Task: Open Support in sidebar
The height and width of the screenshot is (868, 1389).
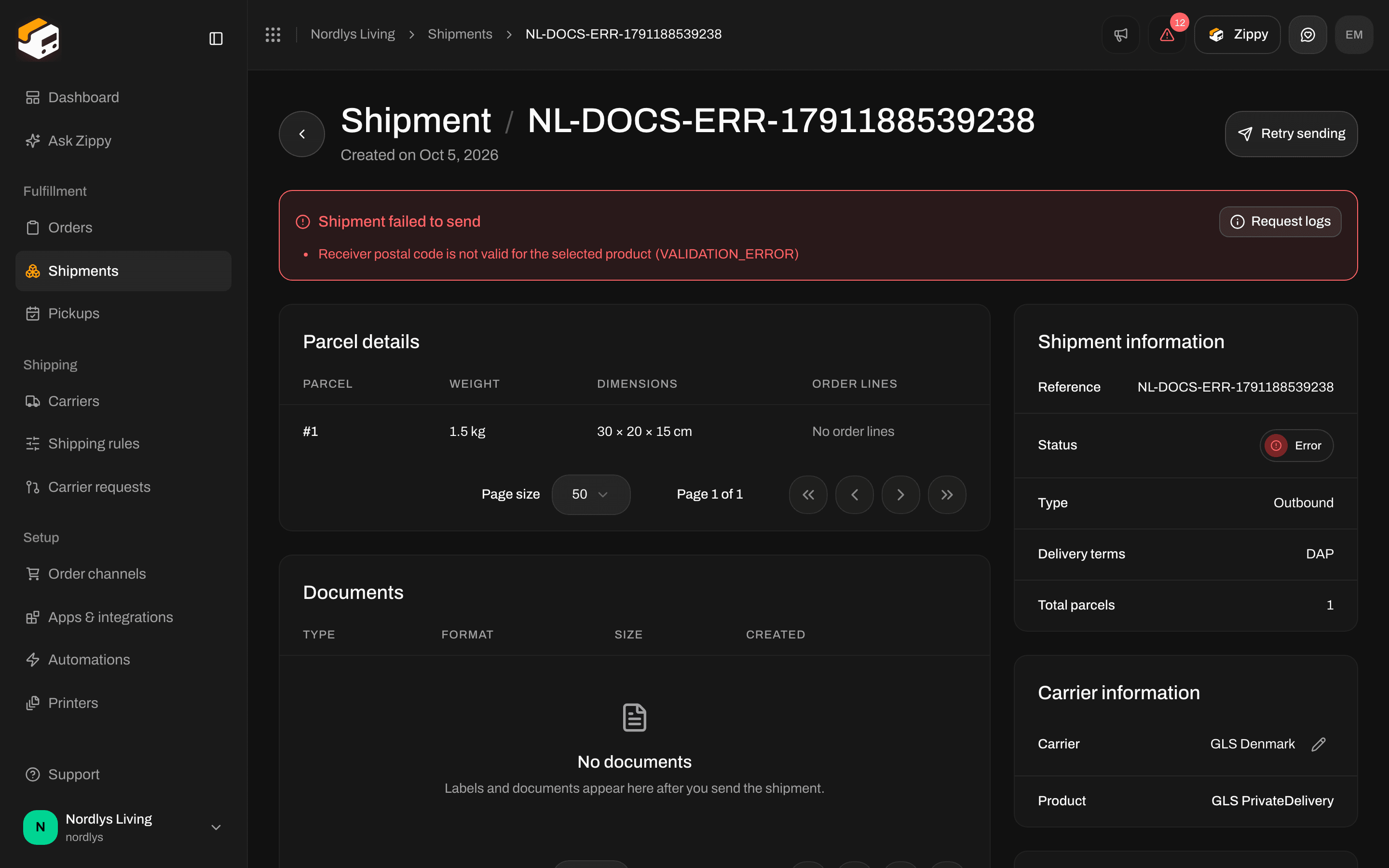Action: (123, 774)
